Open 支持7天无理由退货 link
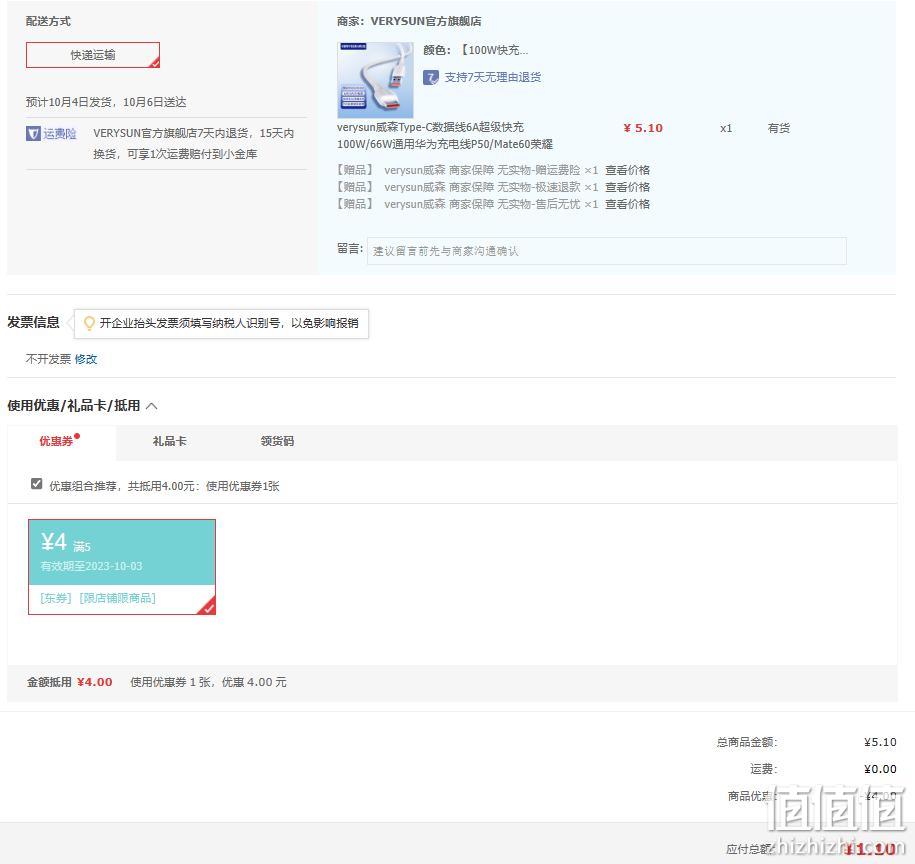This screenshot has height=864, width=915. 493,77
